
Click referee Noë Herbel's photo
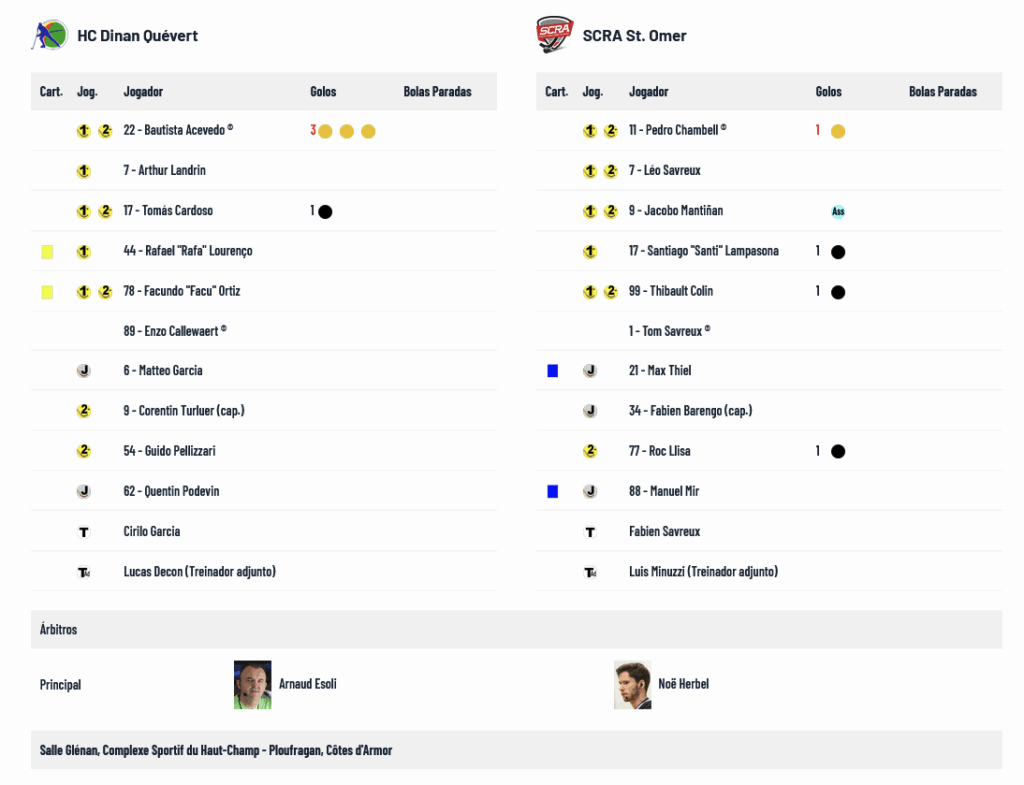tap(633, 685)
